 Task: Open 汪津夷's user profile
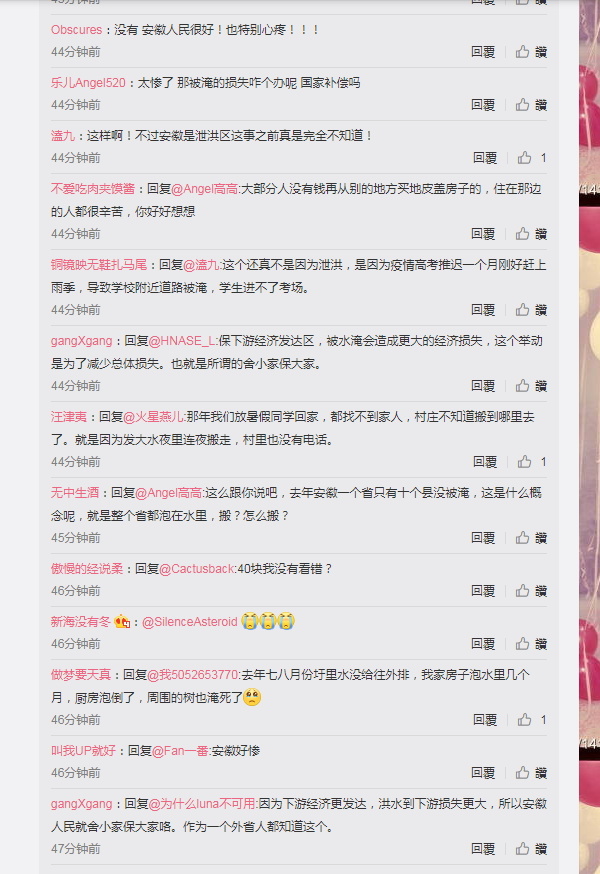point(69,416)
